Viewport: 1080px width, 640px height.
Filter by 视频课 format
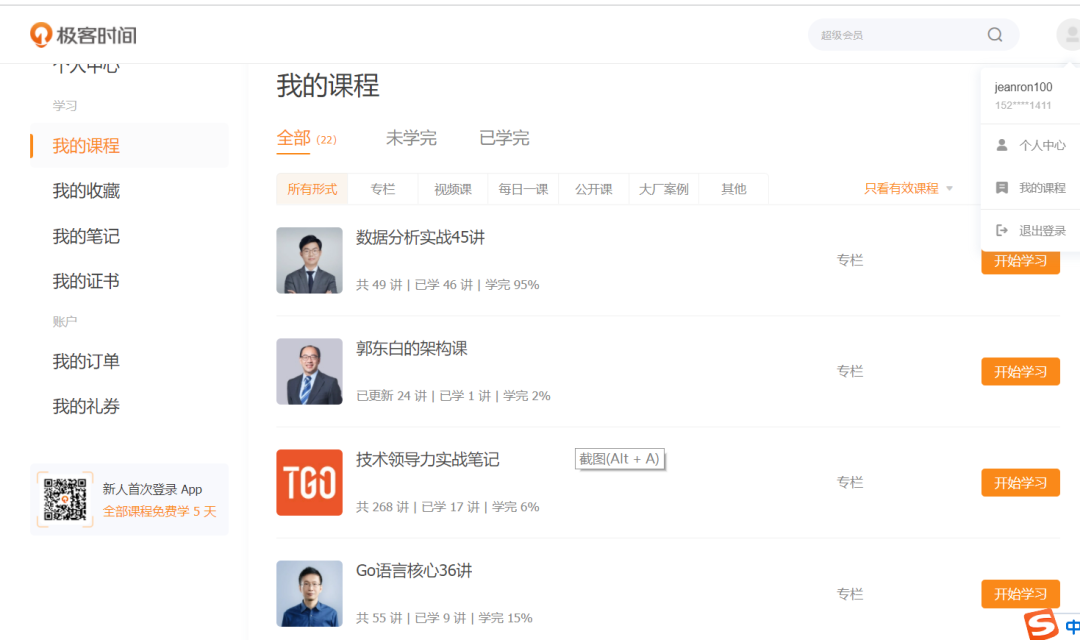click(x=453, y=189)
